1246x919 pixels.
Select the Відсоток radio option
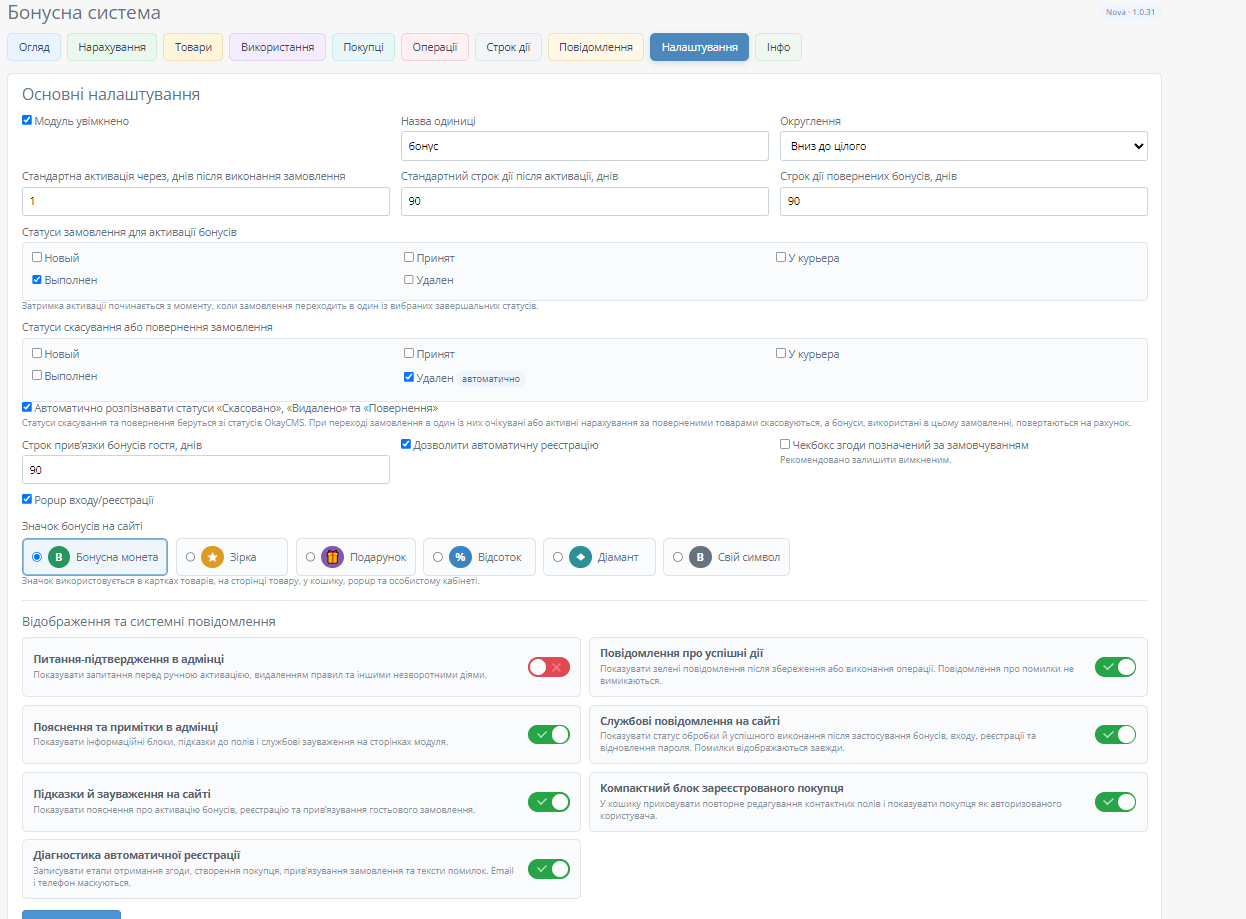438,557
